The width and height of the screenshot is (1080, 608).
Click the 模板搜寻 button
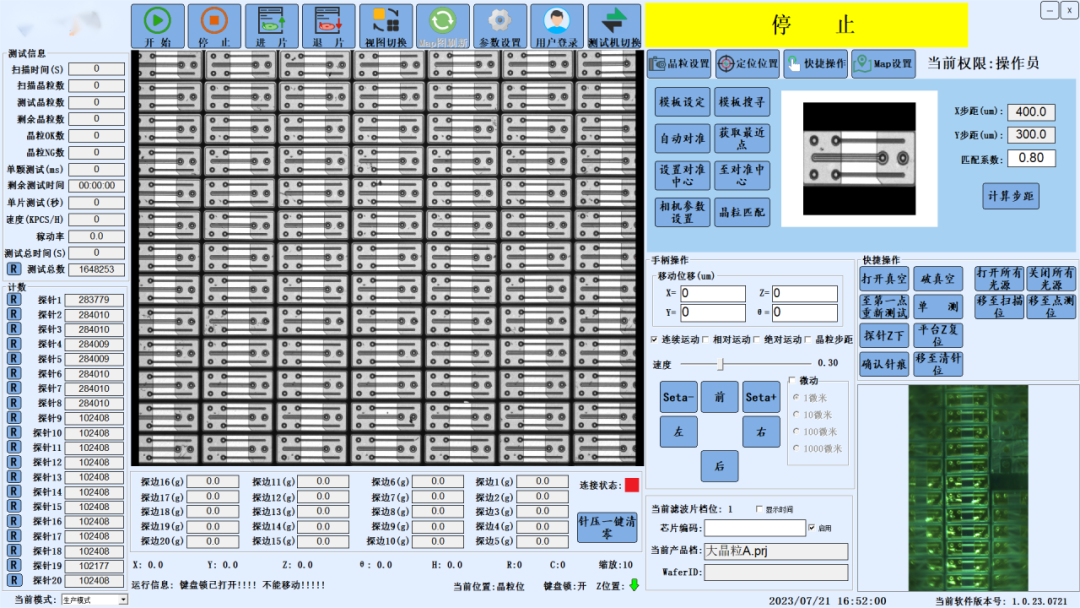[742, 103]
